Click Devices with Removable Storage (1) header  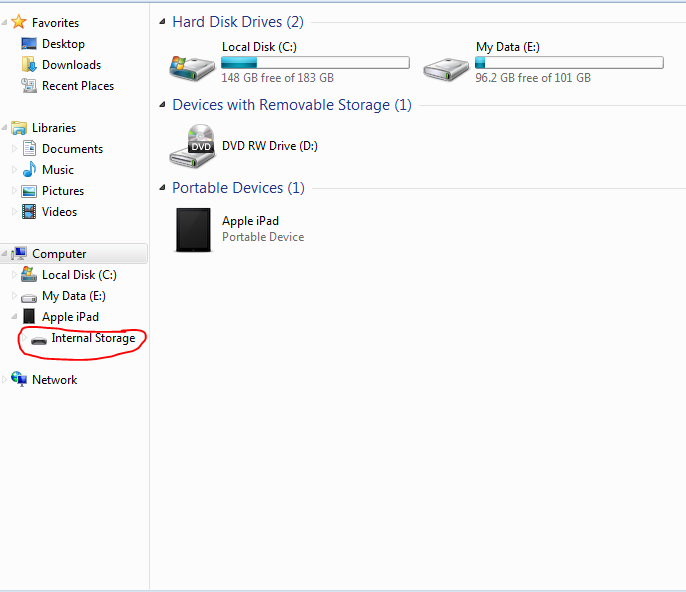coord(292,105)
